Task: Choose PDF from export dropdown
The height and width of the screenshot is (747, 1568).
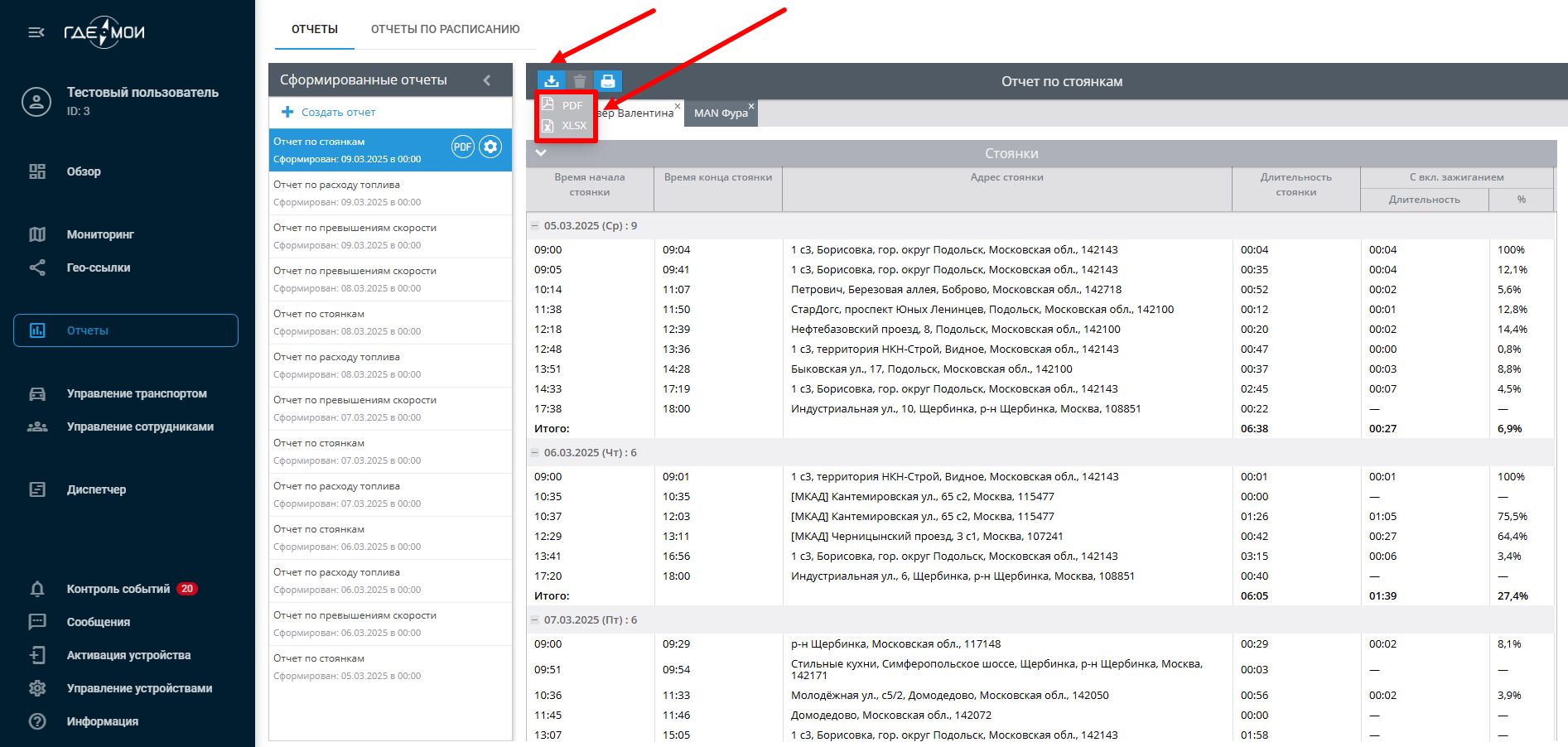Action: coord(566,105)
